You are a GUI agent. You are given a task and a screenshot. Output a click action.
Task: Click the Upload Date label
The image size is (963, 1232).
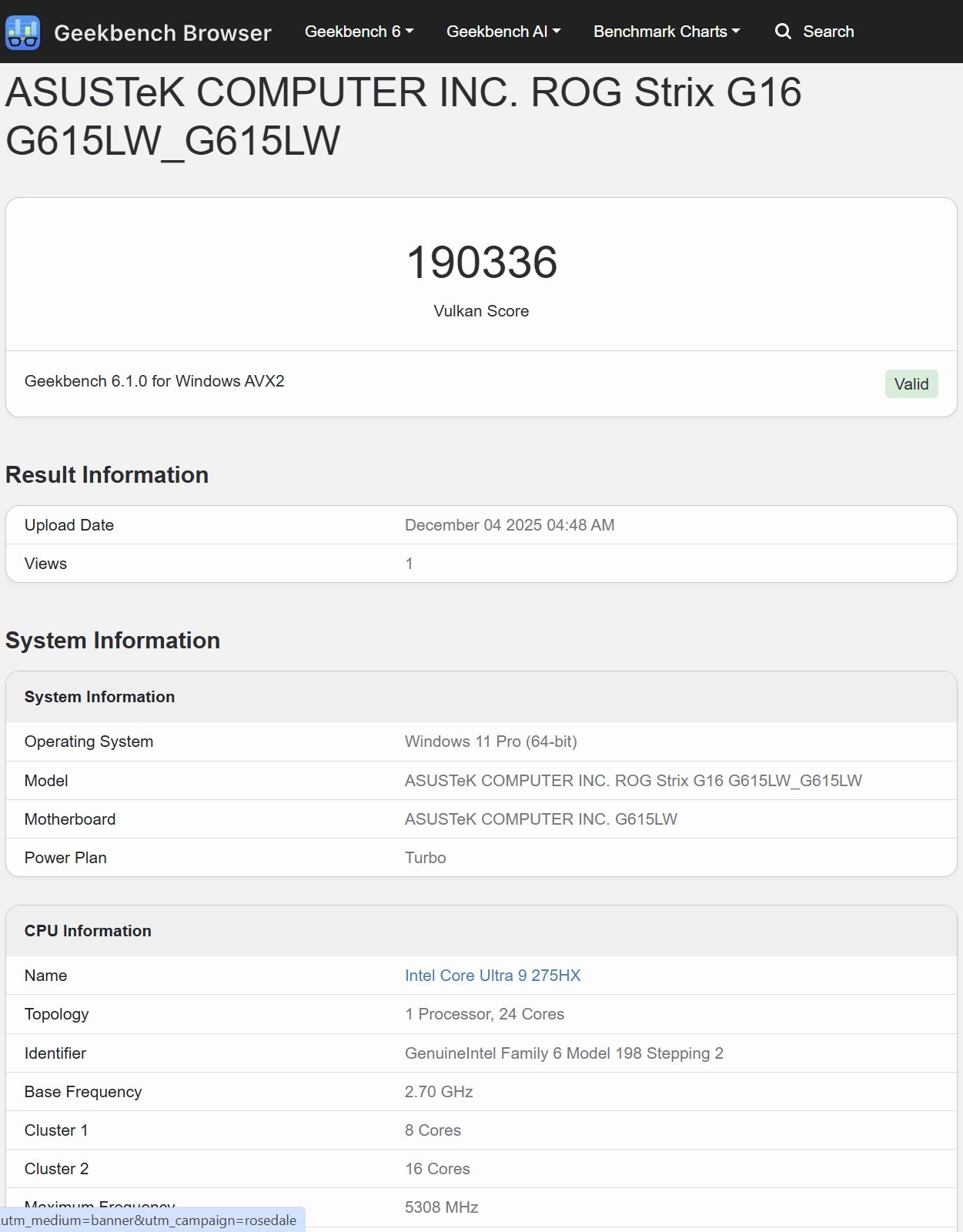point(69,525)
